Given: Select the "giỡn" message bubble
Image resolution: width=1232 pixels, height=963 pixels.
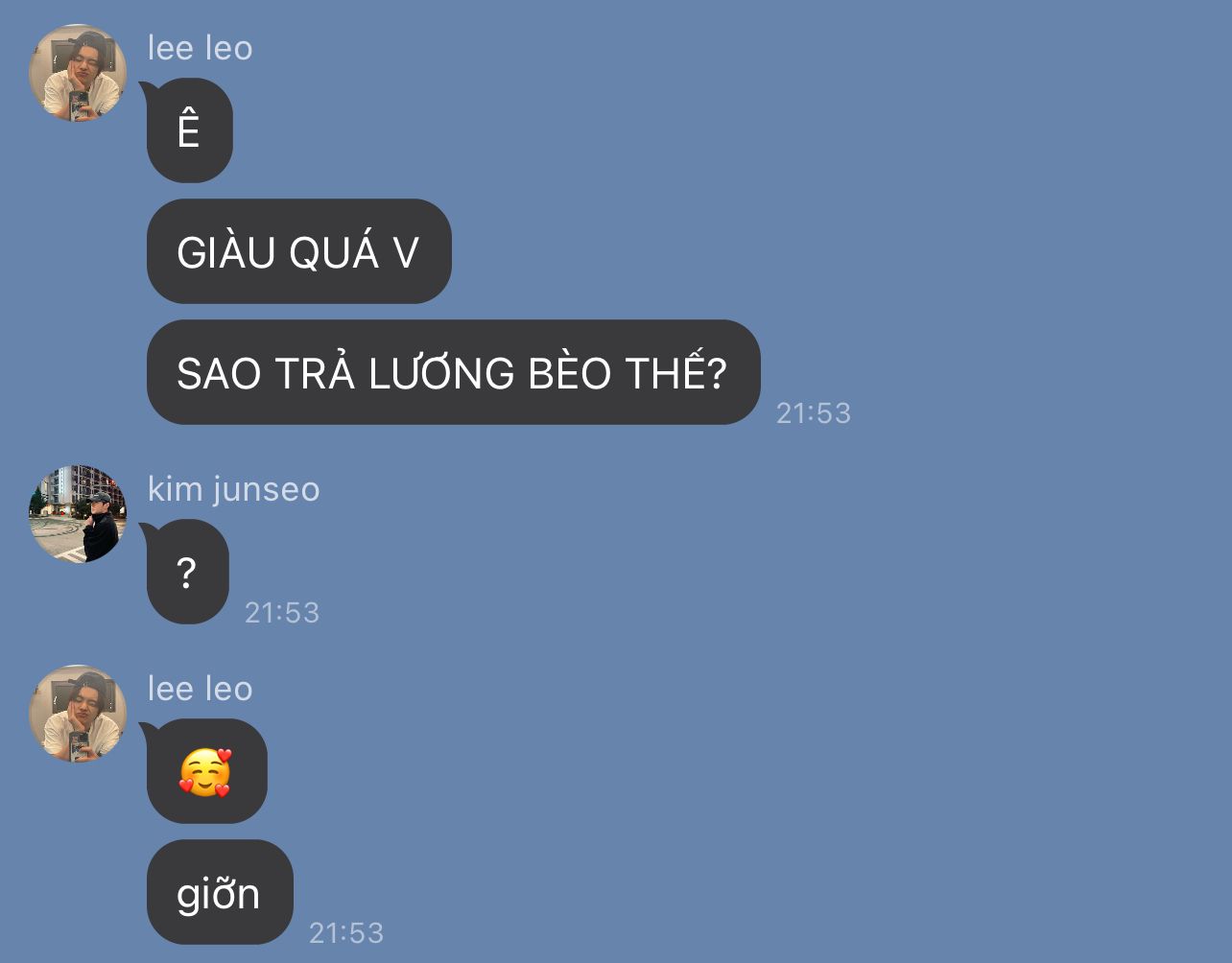Looking at the screenshot, I should [x=220, y=892].
